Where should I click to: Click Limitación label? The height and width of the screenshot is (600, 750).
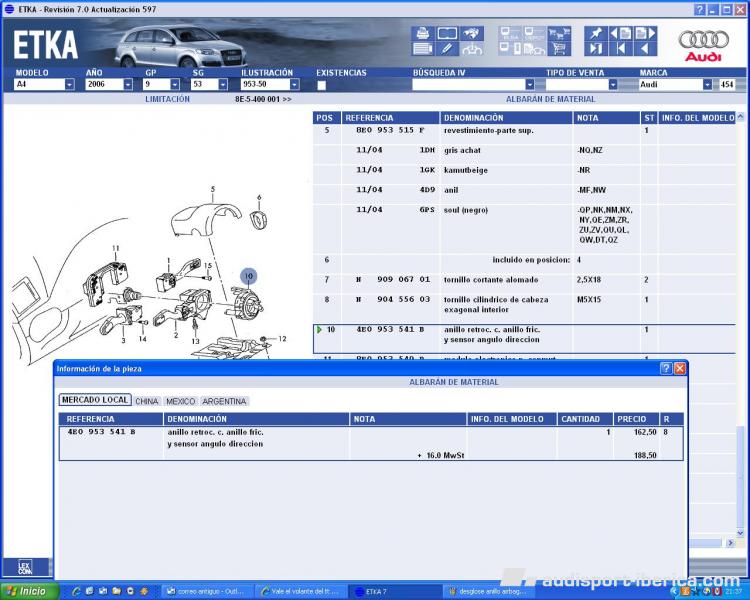[x=167, y=99]
